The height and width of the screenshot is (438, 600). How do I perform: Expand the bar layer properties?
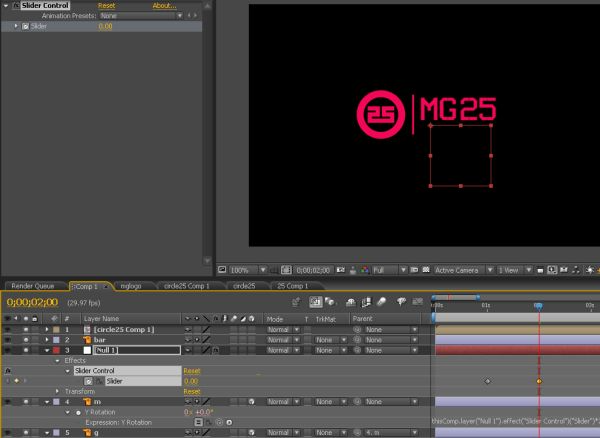(x=47, y=340)
